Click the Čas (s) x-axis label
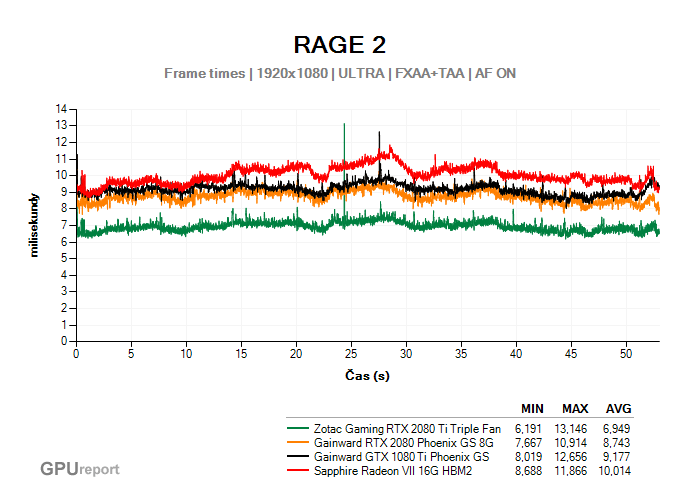 pyautogui.click(x=367, y=376)
